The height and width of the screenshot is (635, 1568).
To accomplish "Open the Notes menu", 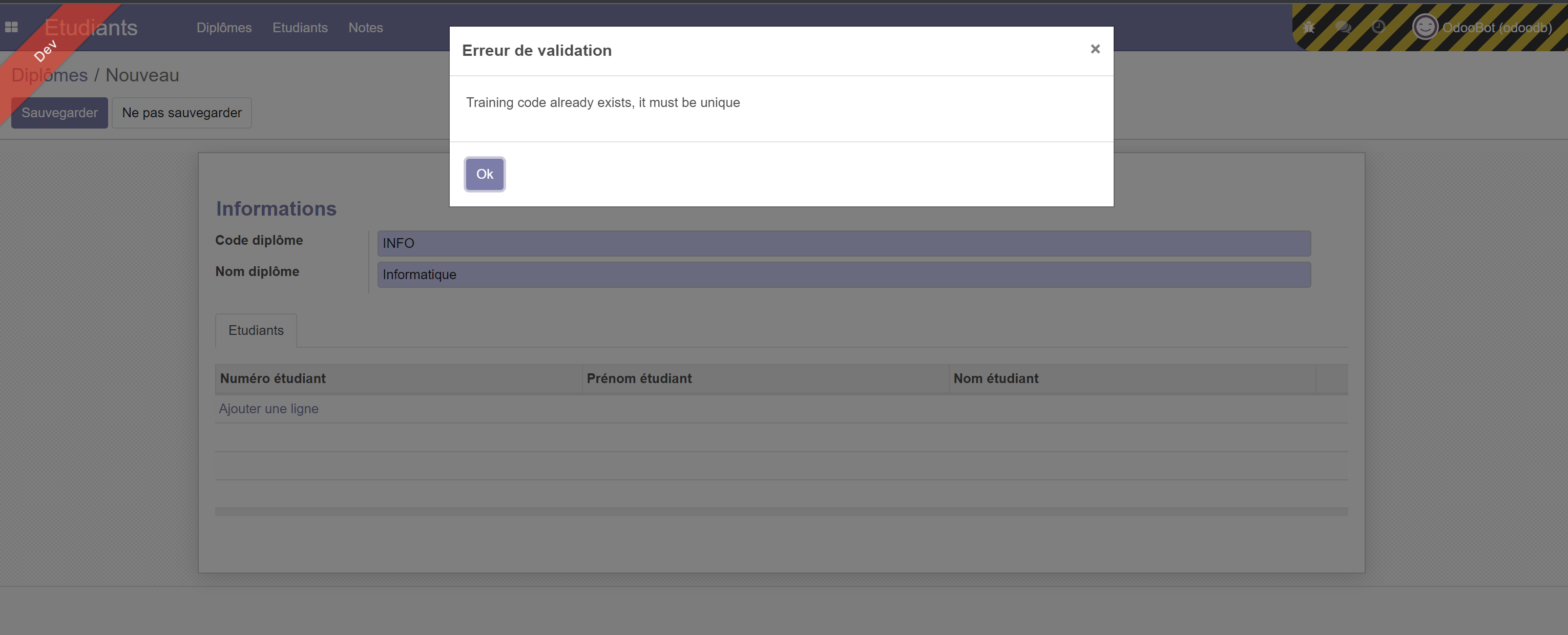I will pyautogui.click(x=366, y=27).
